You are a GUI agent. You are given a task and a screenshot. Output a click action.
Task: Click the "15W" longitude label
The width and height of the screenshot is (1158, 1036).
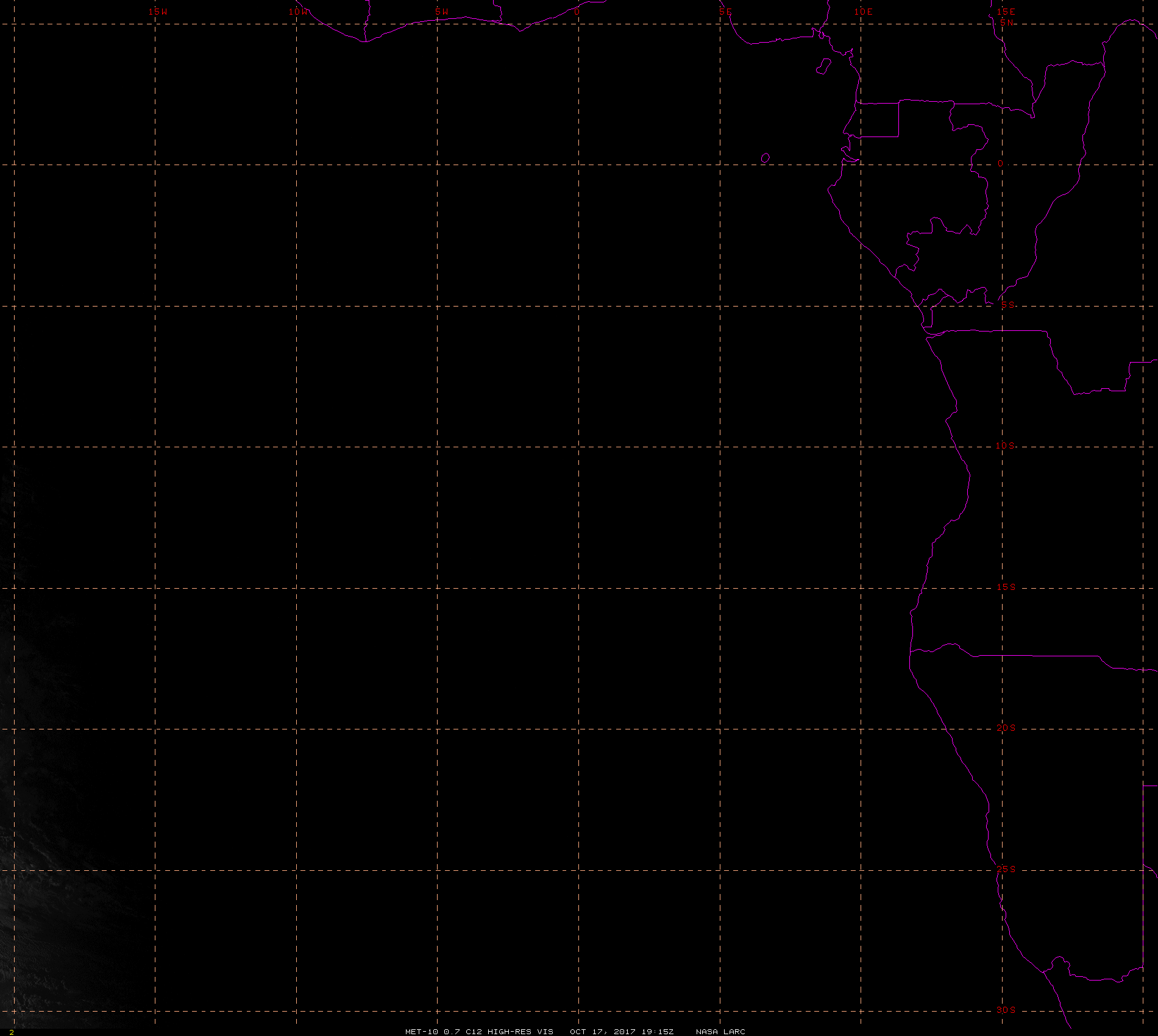[x=158, y=12]
